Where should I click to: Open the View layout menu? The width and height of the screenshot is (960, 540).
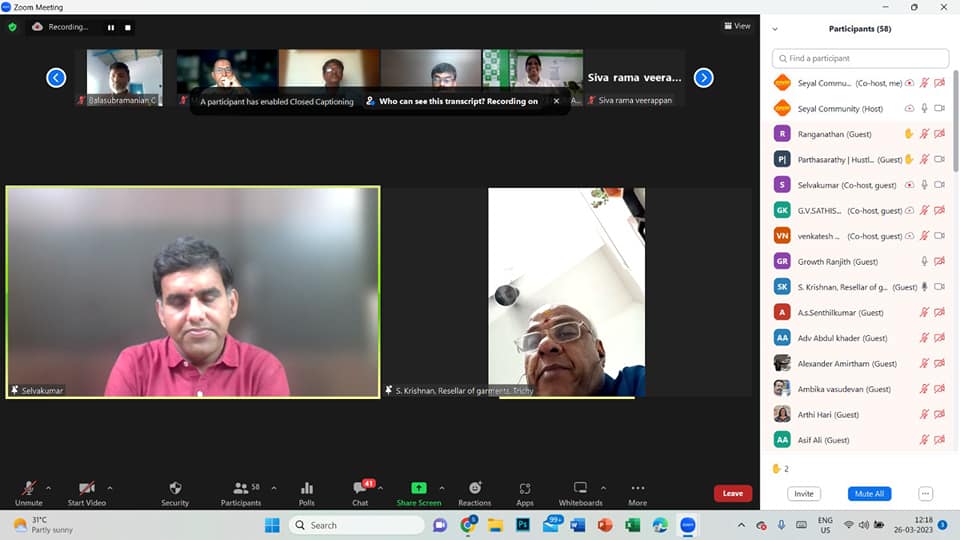coord(737,26)
